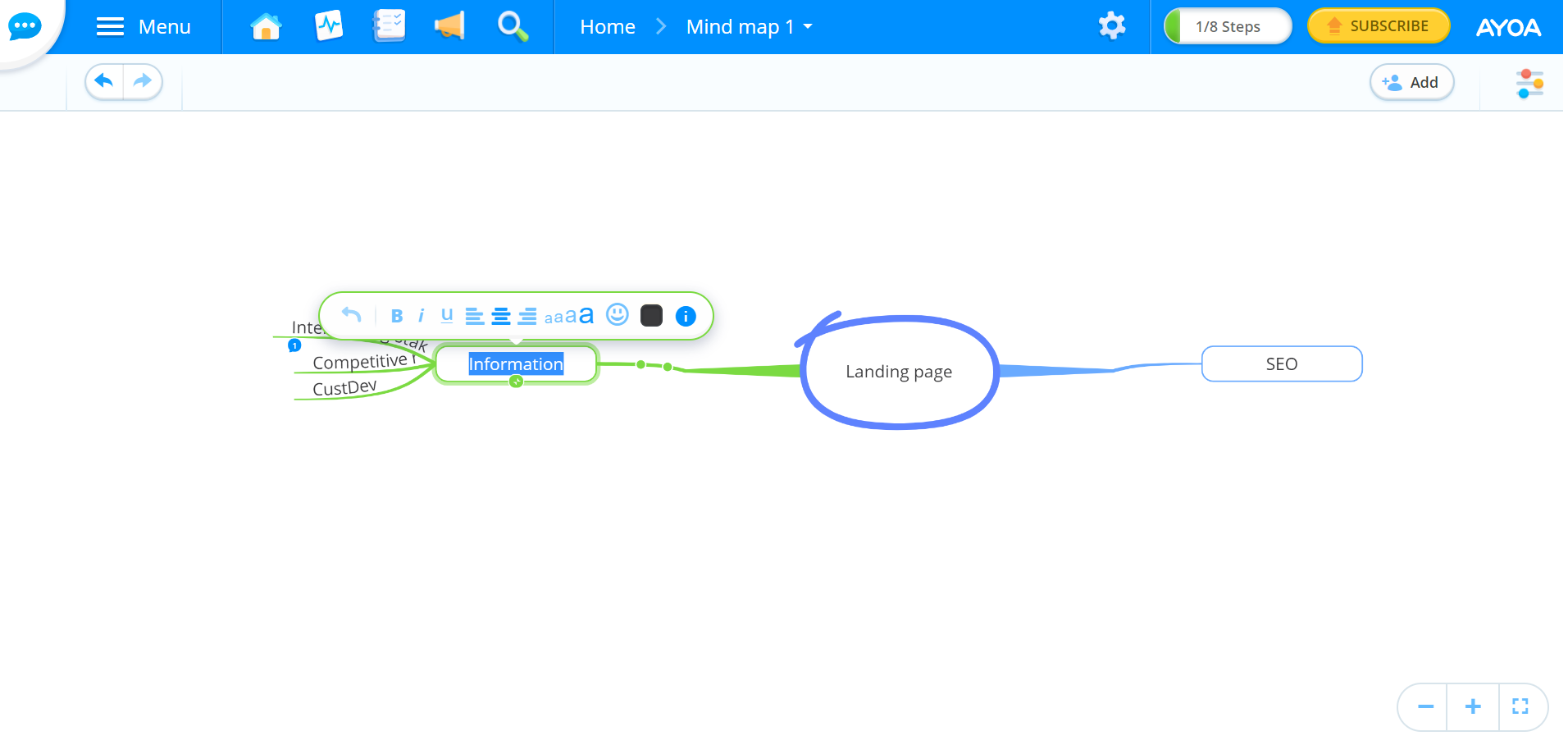Screen dimensions: 1568x745
Task: Click the SUBSCRIBE button
Action: [x=1378, y=25]
